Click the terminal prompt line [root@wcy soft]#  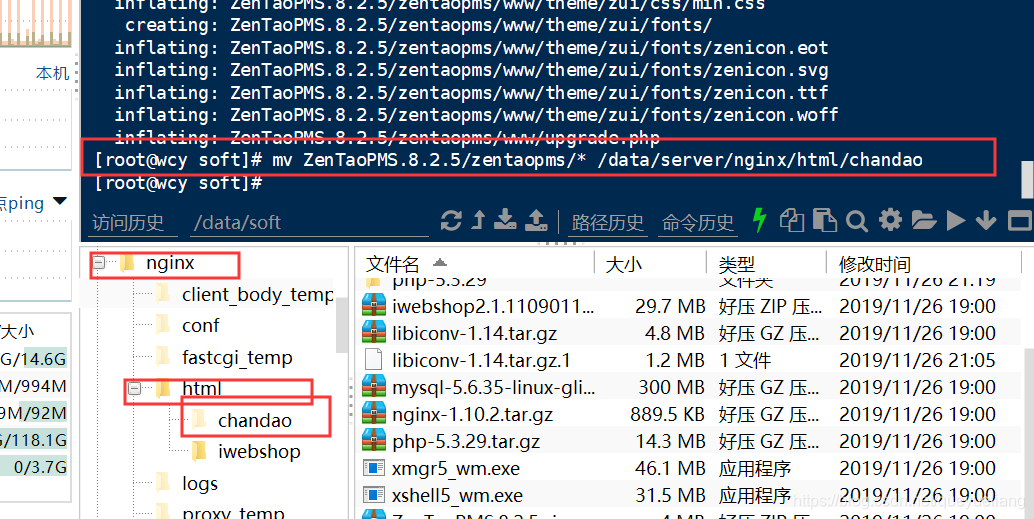click(178, 183)
